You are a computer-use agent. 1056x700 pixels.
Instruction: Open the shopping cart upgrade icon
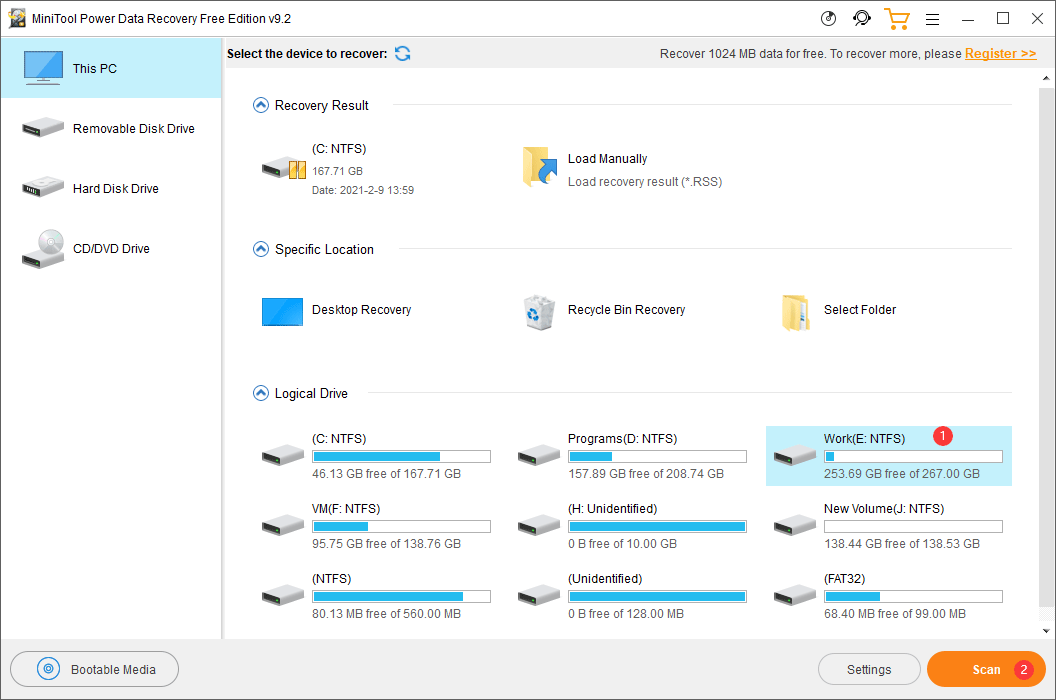[x=896, y=19]
